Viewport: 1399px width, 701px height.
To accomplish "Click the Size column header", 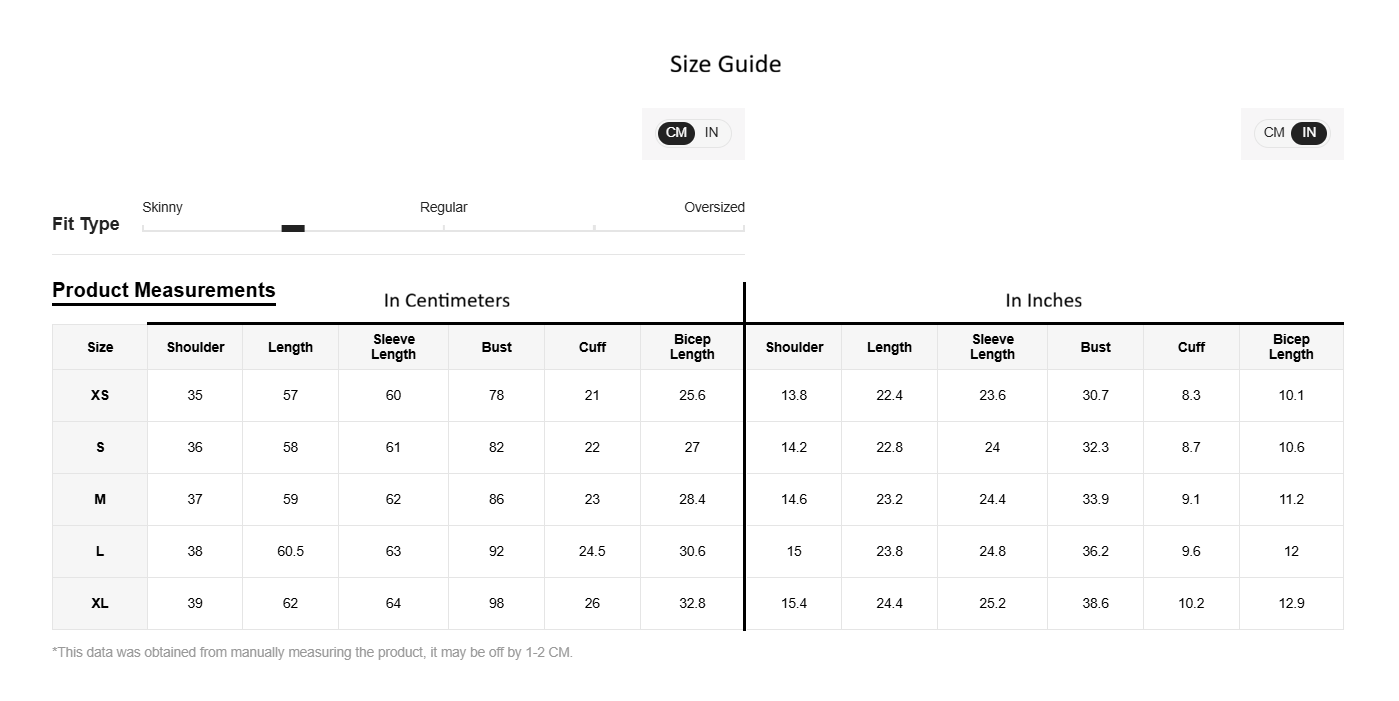I will coord(100,347).
